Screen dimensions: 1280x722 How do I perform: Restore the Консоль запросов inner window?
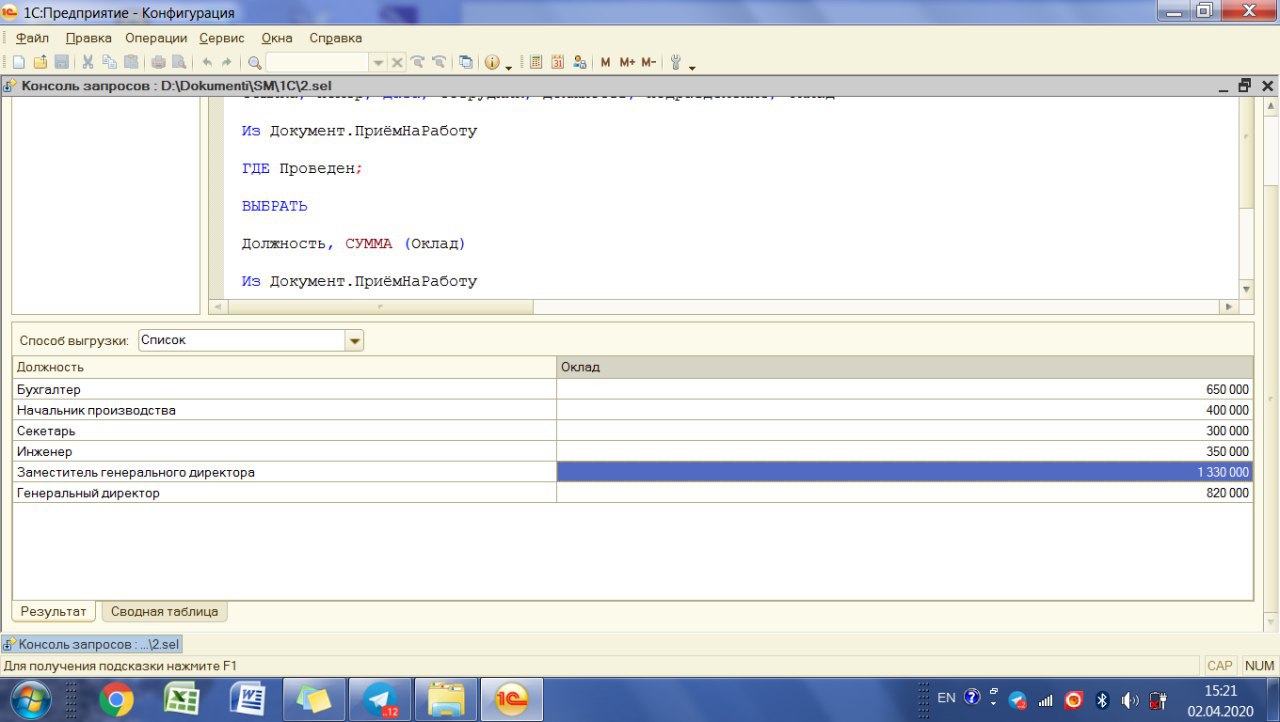1244,86
